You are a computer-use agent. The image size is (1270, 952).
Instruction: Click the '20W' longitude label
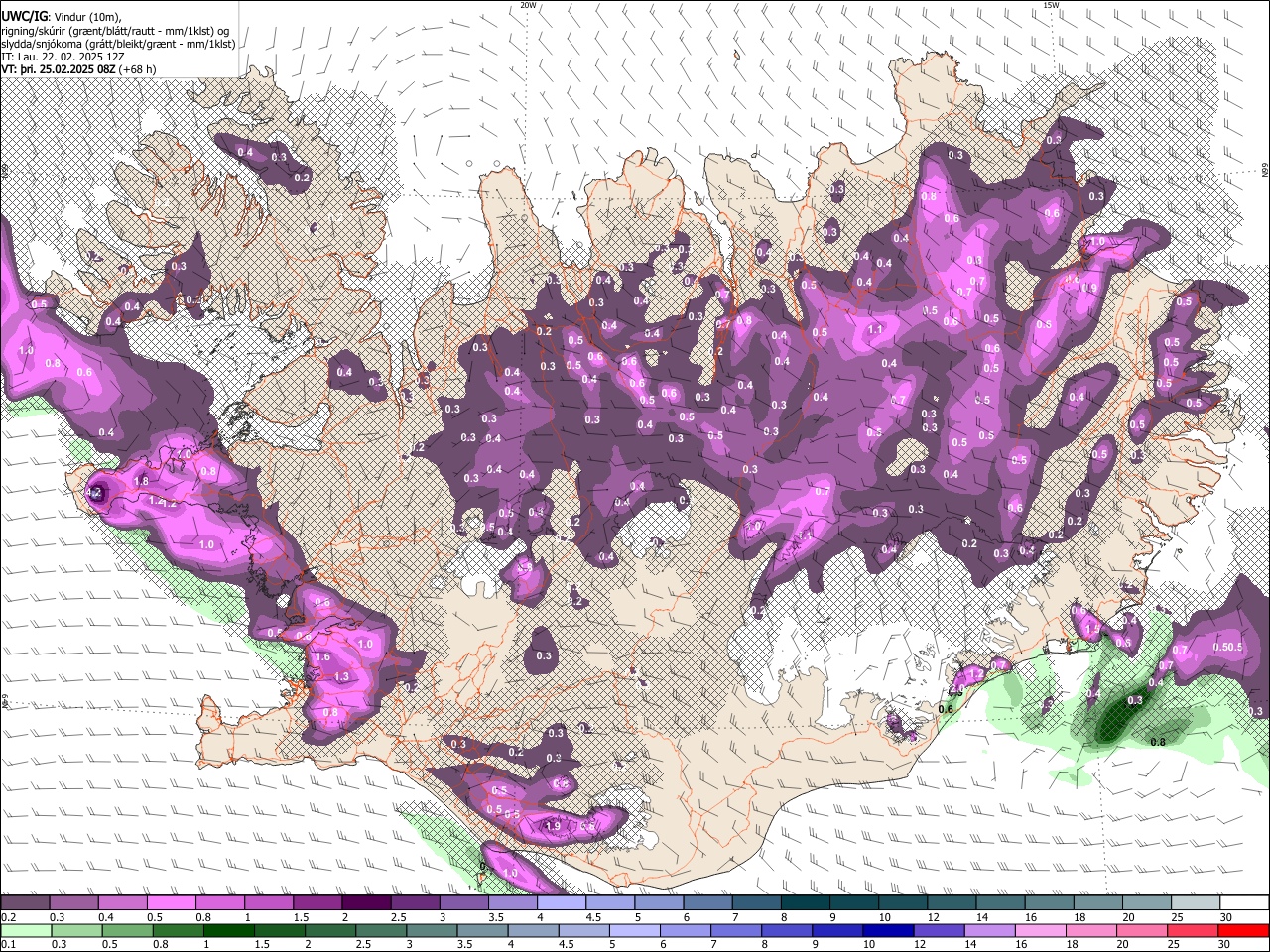(528, 5)
